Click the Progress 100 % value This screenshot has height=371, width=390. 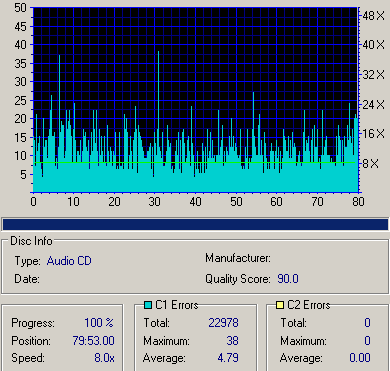point(99,323)
